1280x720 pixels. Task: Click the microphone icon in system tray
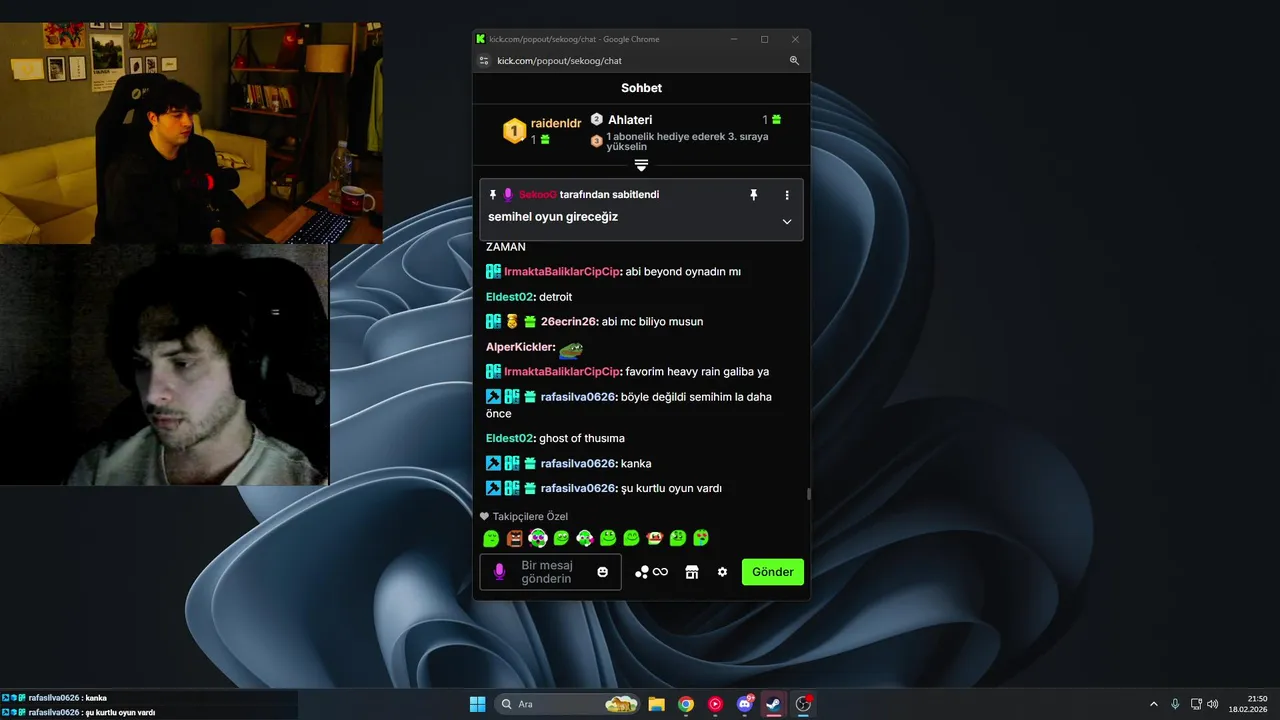point(1175,704)
